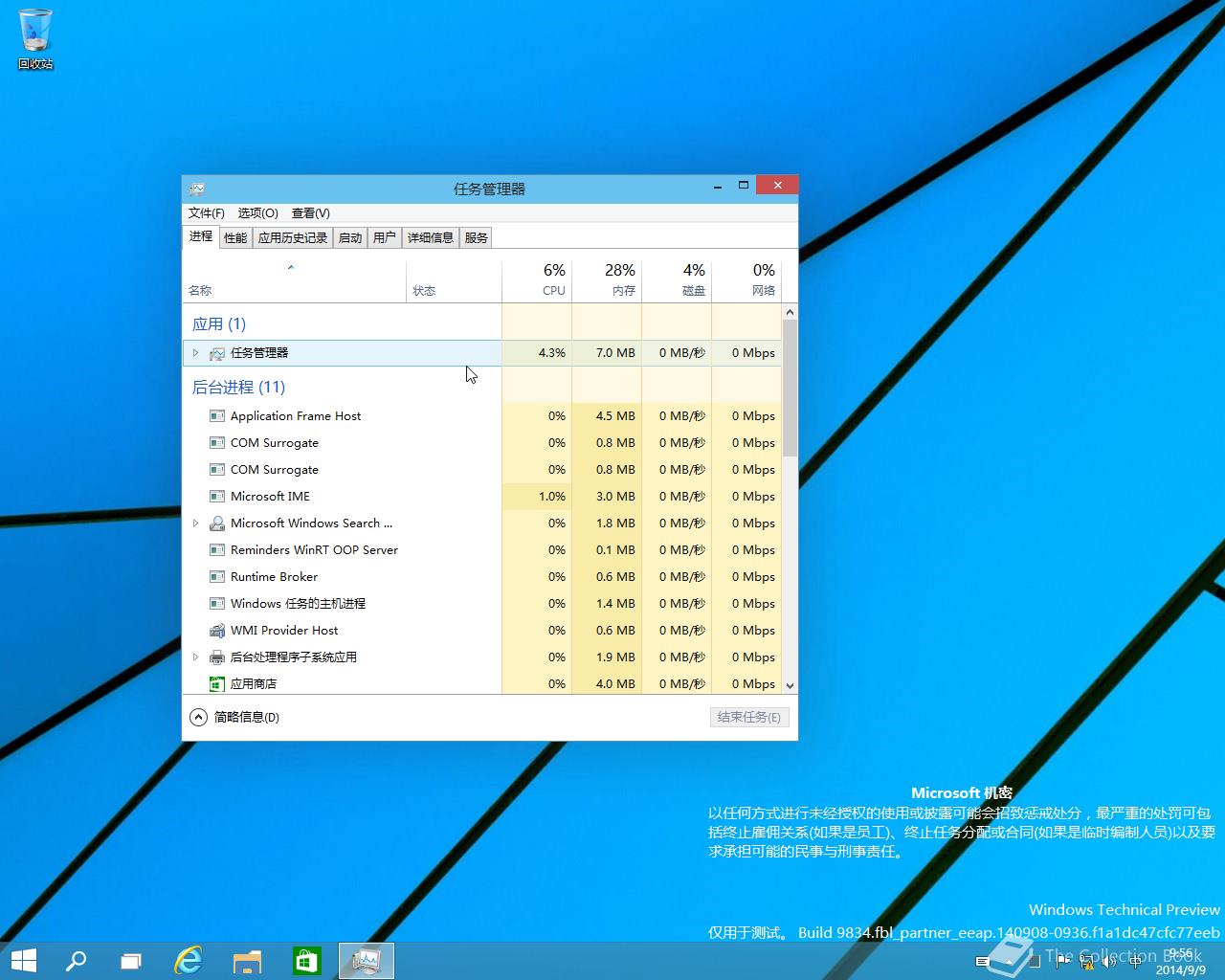Select the Task Manager taskbar button

coord(367,961)
